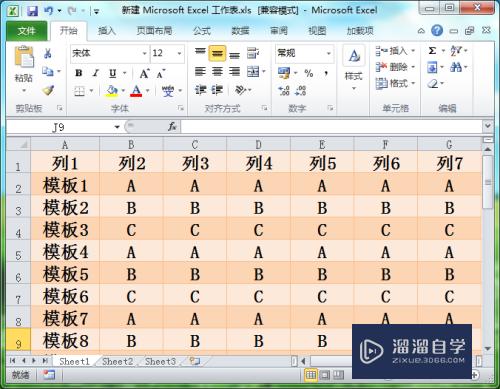500x389 pixels.
Task: Open underline style dropdown arrow
Action: coord(125,73)
